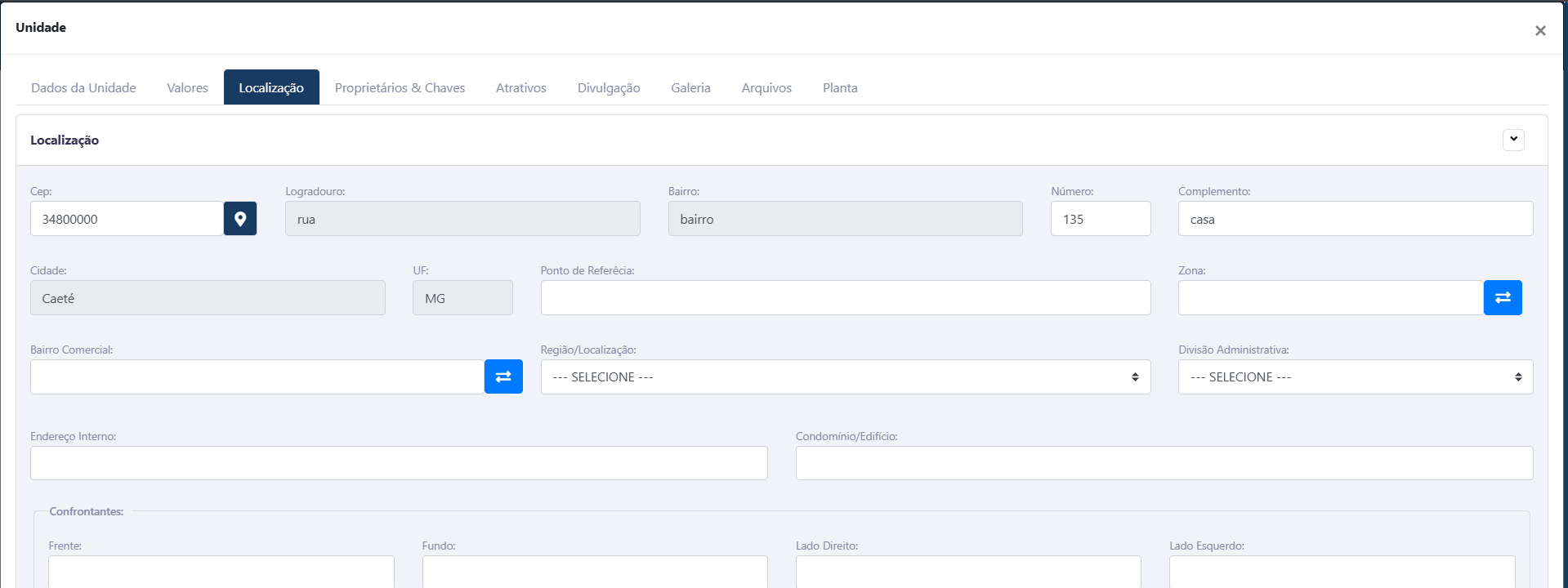Click the Ponto de Referência field
Image resolution: width=1568 pixels, height=588 pixels.
[845, 298]
